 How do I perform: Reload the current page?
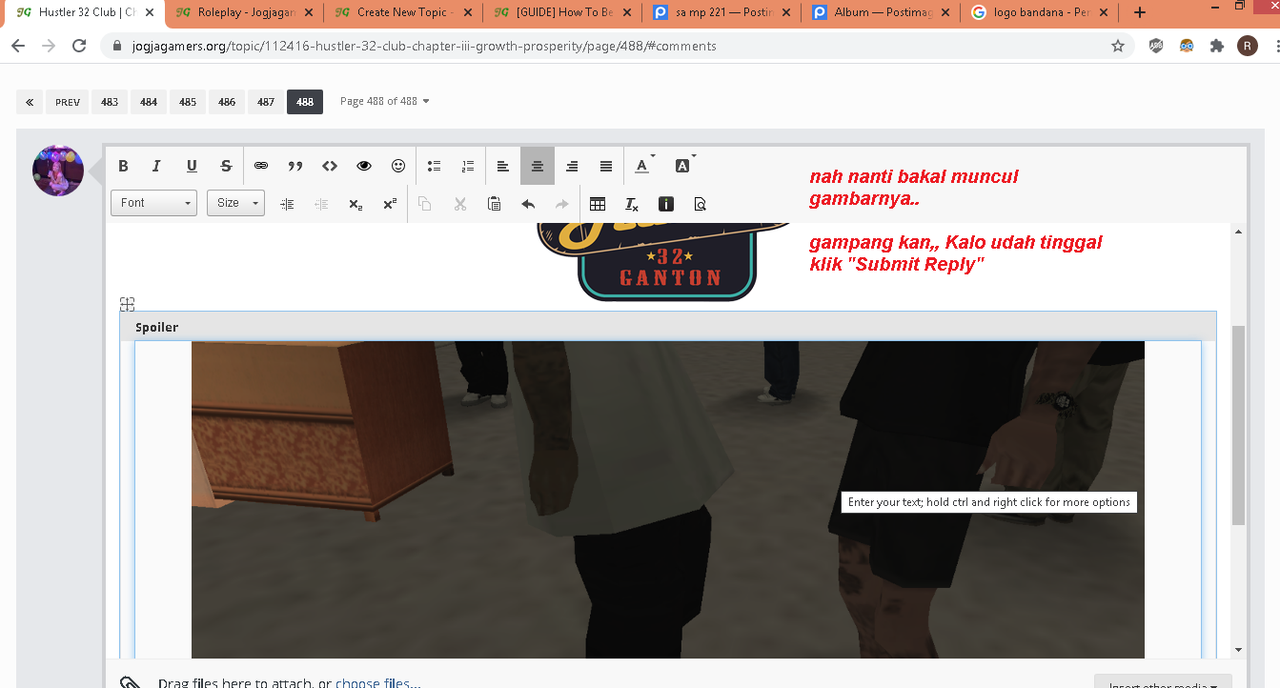coord(79,46)
